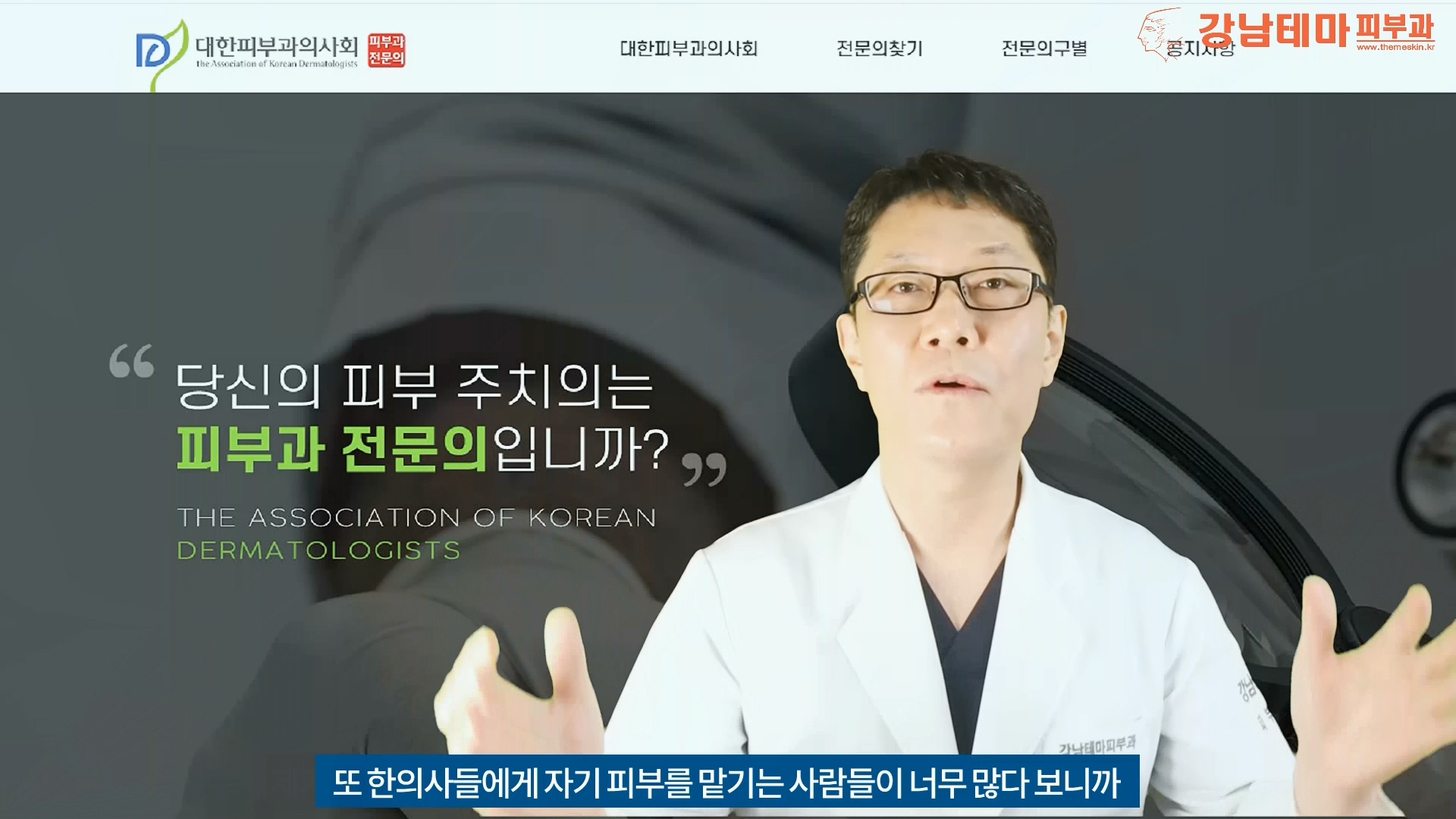Viewport: 1456px width, 819px height.
Task: Click the small English association subtitle under logo
Action: [x=276, y=64]
